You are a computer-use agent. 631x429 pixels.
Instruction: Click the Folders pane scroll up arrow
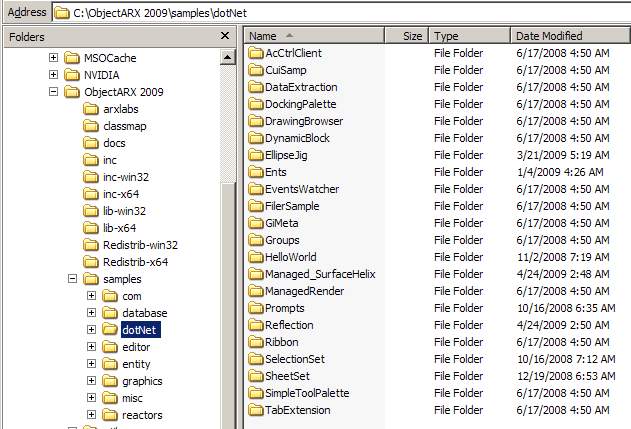click(228, 57)
